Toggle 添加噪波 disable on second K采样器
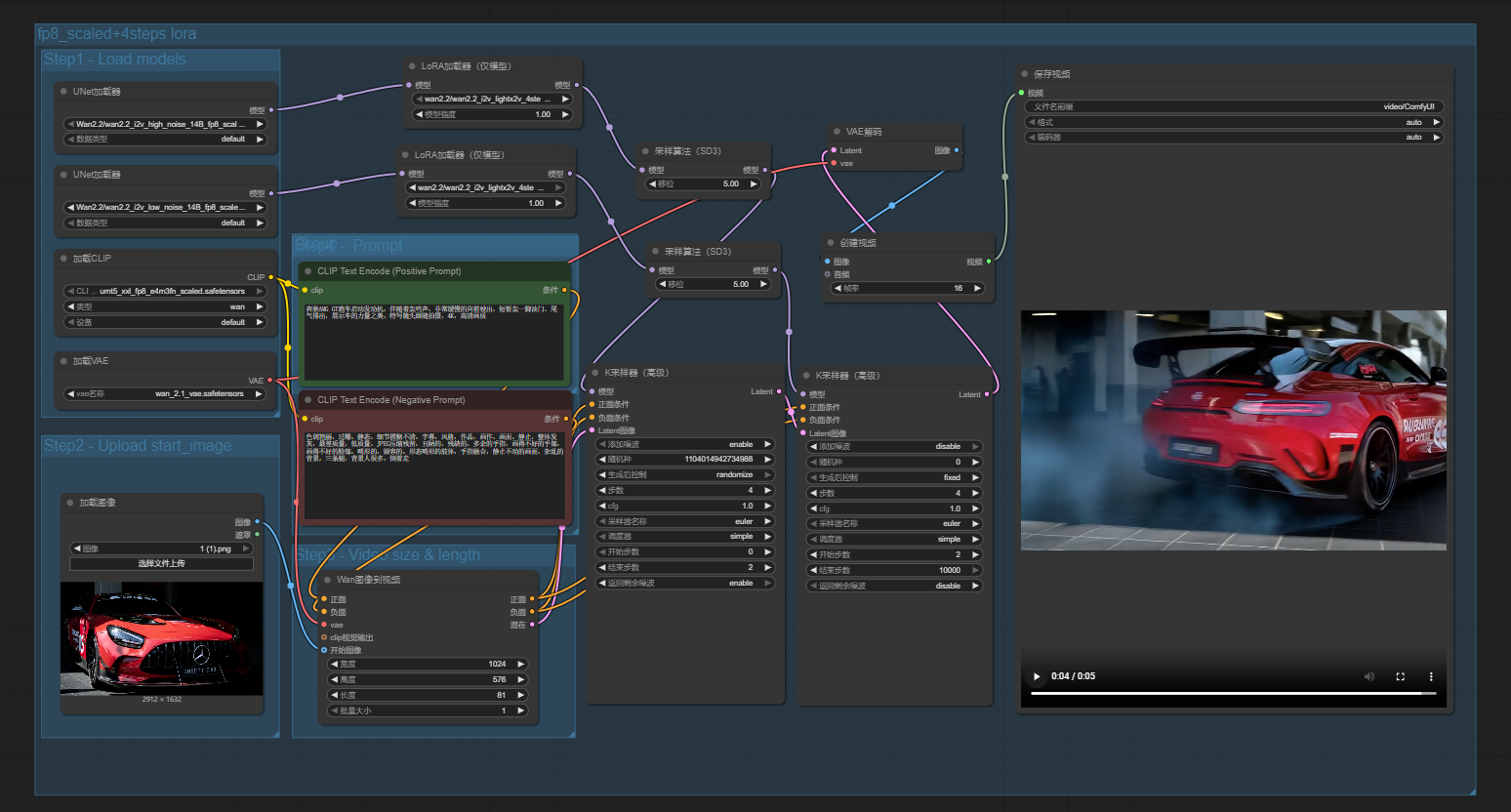The height and width of the screenshot is (812, 1511). tap(894, 447)
